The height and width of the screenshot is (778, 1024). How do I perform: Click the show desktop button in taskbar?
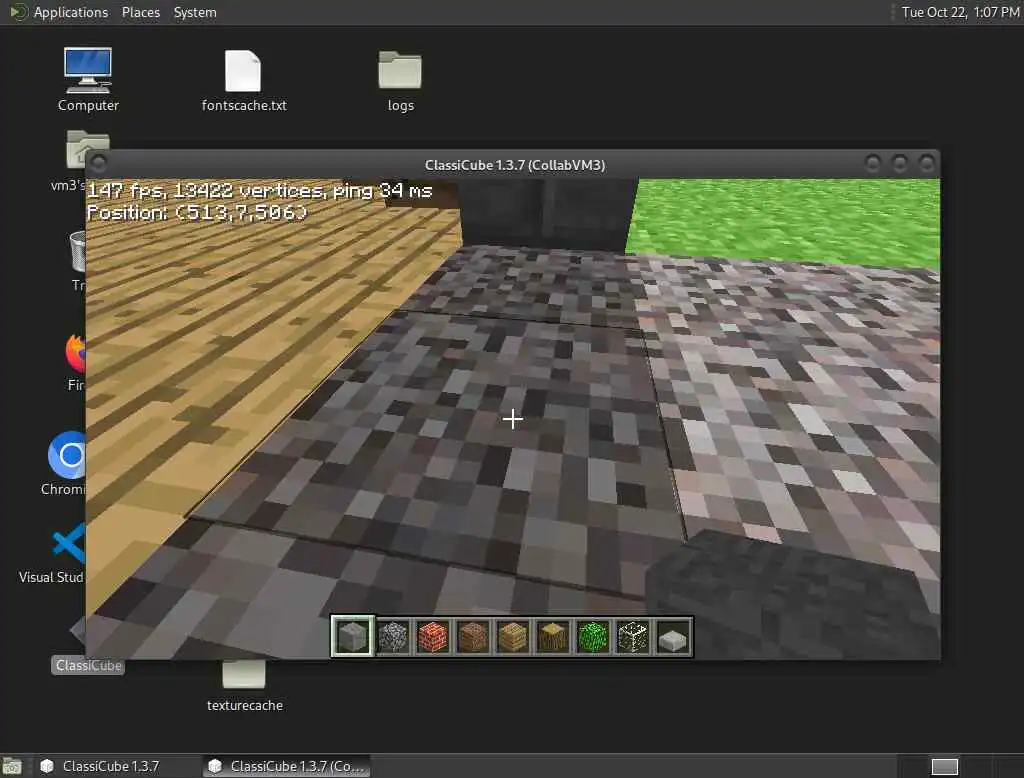pyautogui.click(x=12, y=766)
